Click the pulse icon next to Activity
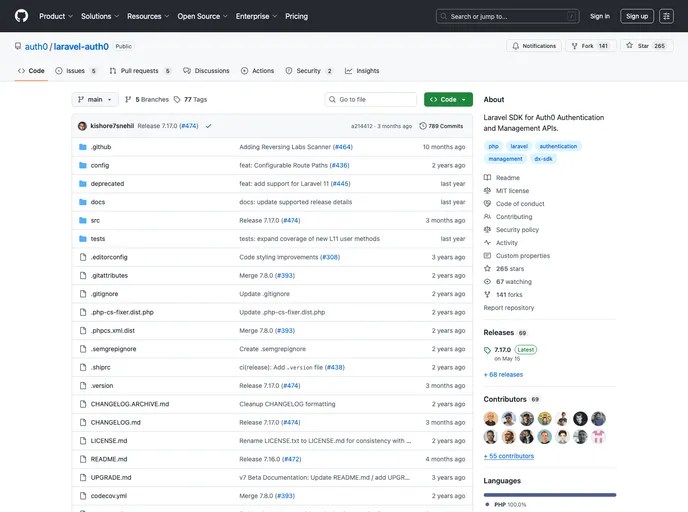 (x=487, y=243)
